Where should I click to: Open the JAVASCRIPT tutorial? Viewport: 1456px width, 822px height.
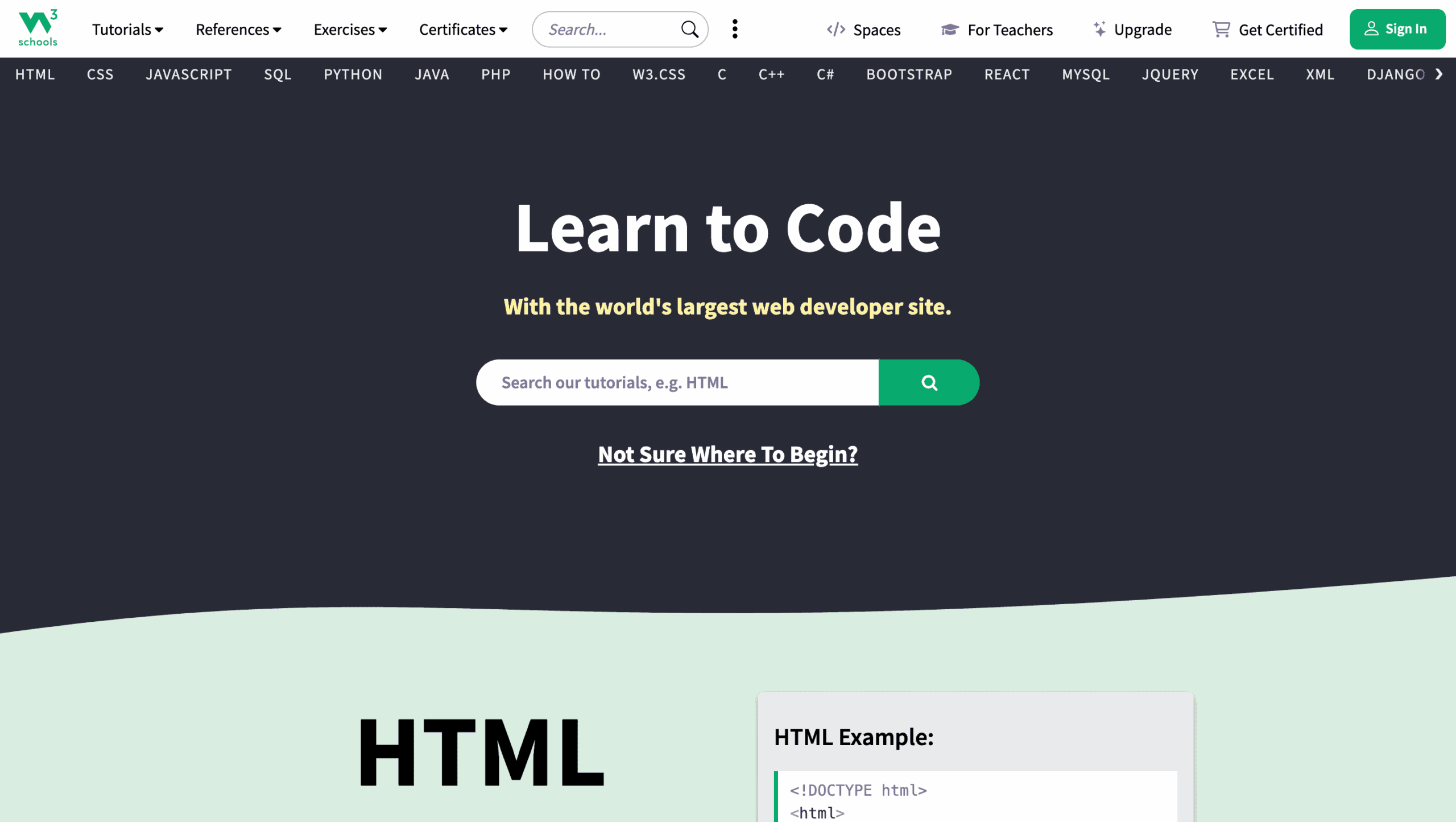tap(188, 74)
